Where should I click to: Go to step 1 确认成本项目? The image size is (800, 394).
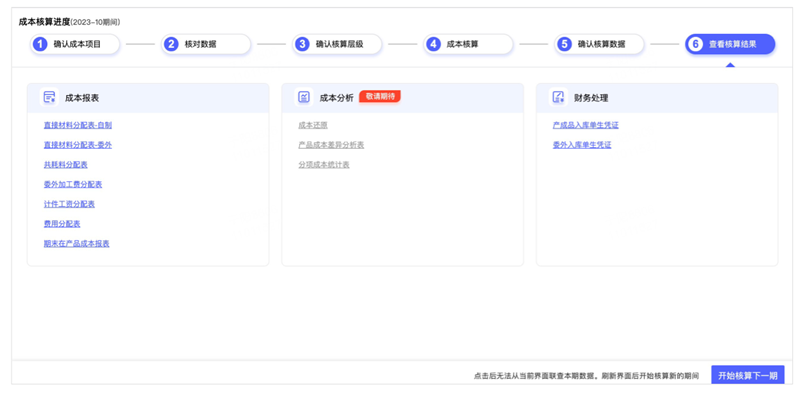75,44
